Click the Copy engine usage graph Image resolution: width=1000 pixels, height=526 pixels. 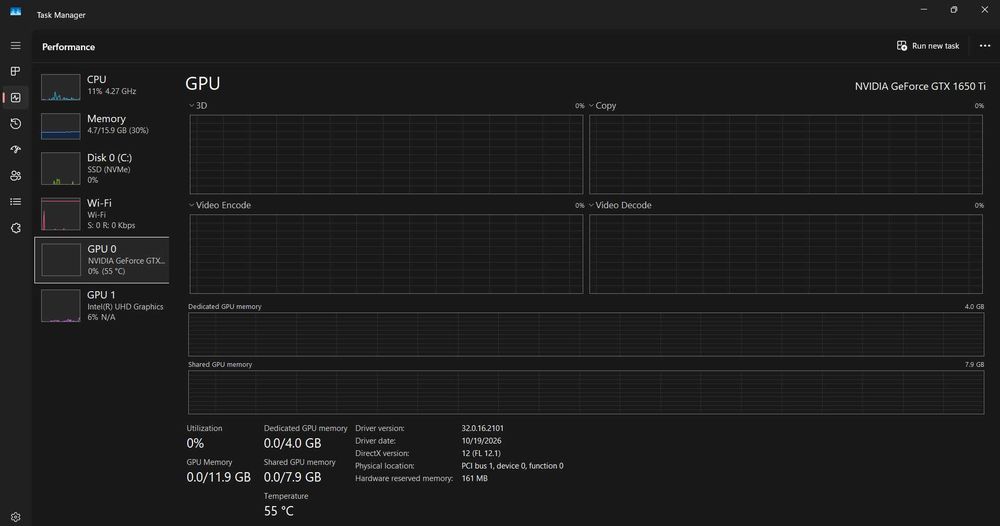[786, 154]
